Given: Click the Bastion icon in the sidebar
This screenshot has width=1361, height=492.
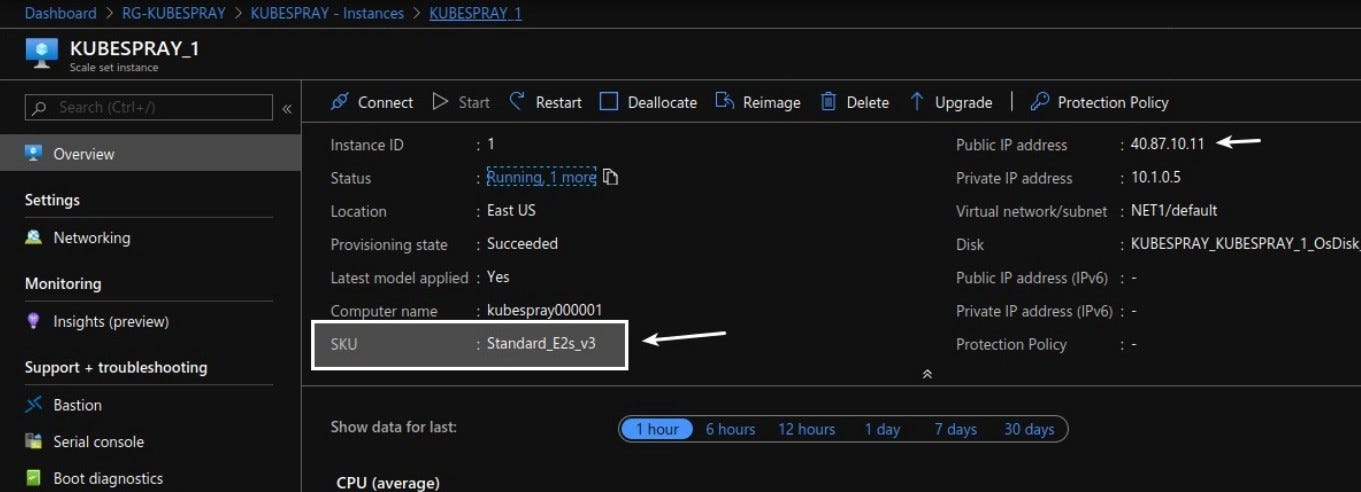Looking at the screenshot, I should point(34,405).
